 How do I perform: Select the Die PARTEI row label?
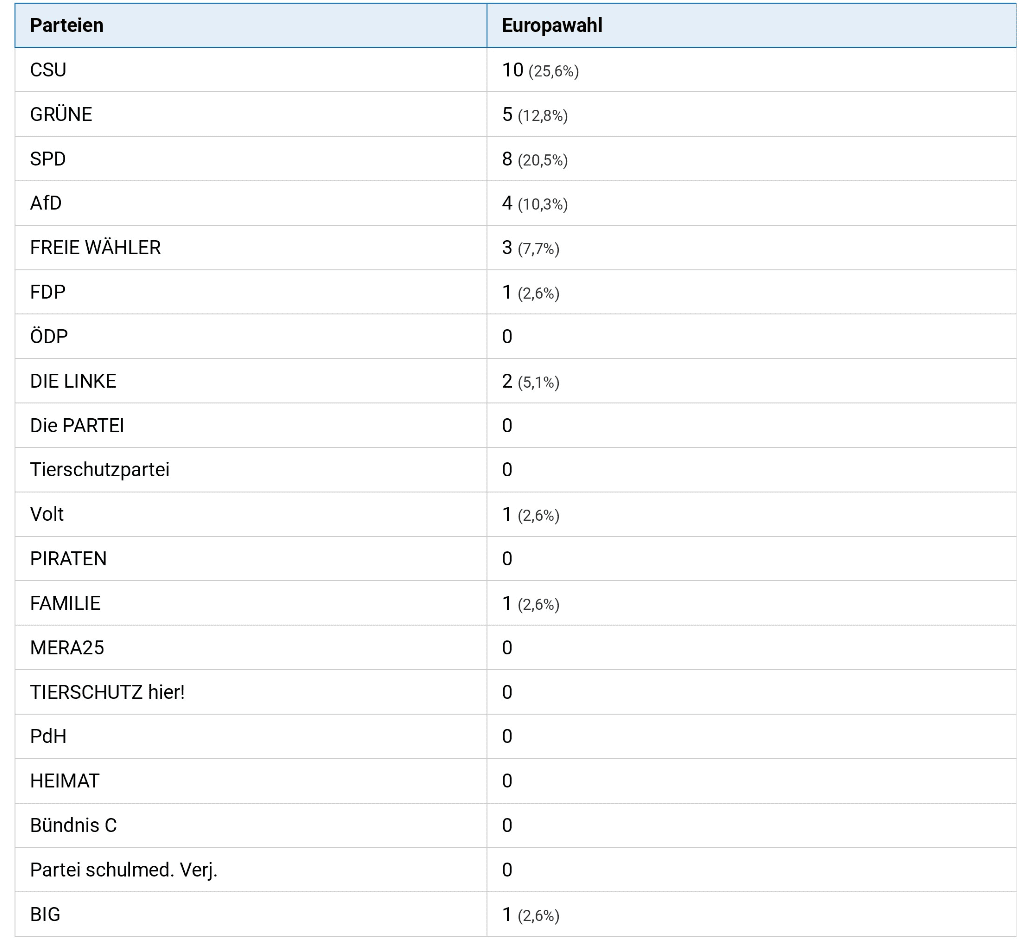[x=77, y=425]
